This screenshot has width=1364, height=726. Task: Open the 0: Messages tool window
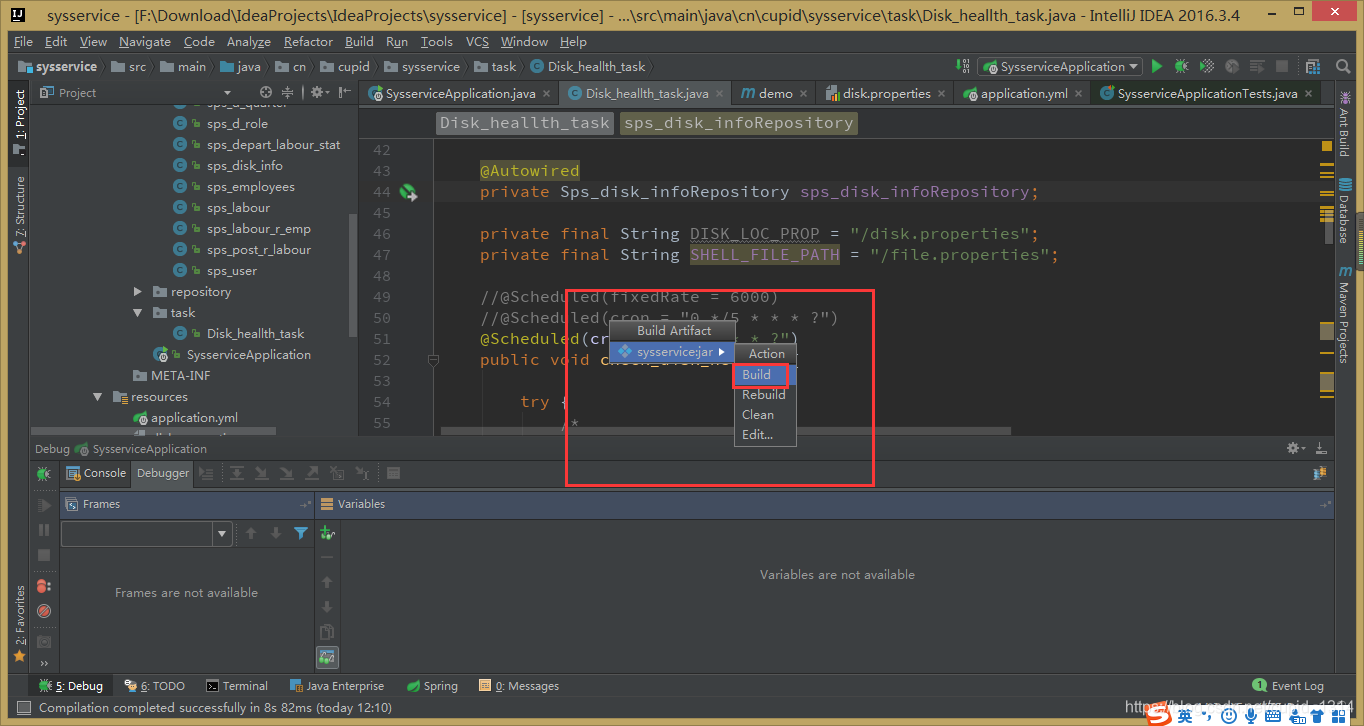(519, 686)
